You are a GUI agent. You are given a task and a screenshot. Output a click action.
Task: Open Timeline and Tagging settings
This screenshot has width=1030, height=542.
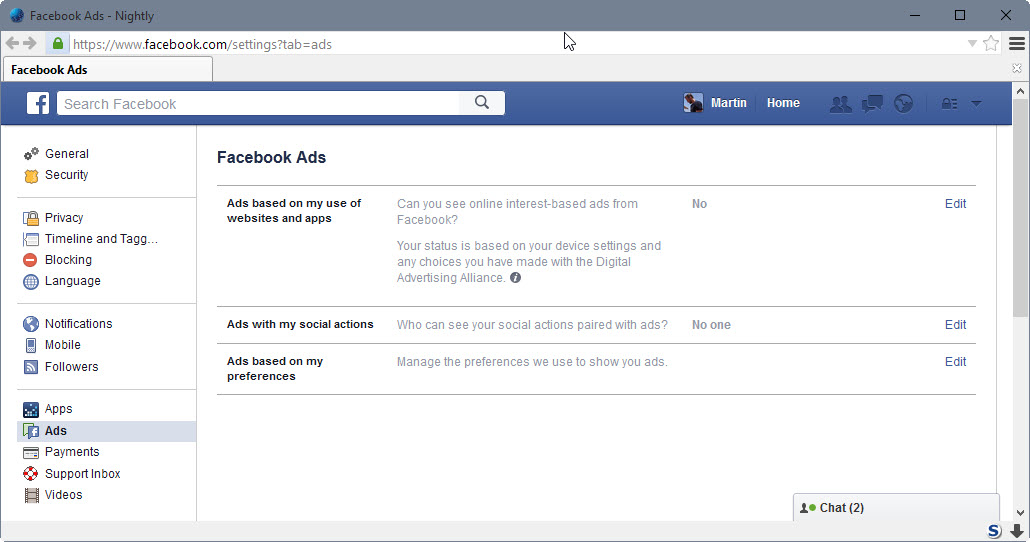[x=101, y=238]
